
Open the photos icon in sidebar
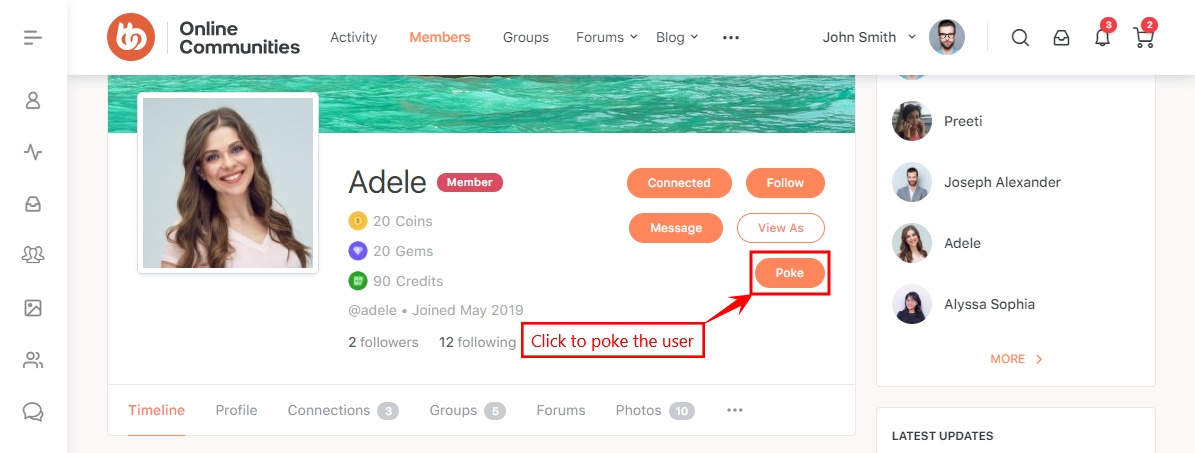coord(33,308)
